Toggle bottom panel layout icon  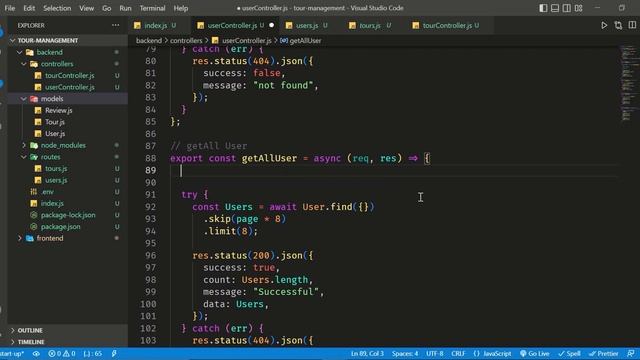tap(555, 8)
